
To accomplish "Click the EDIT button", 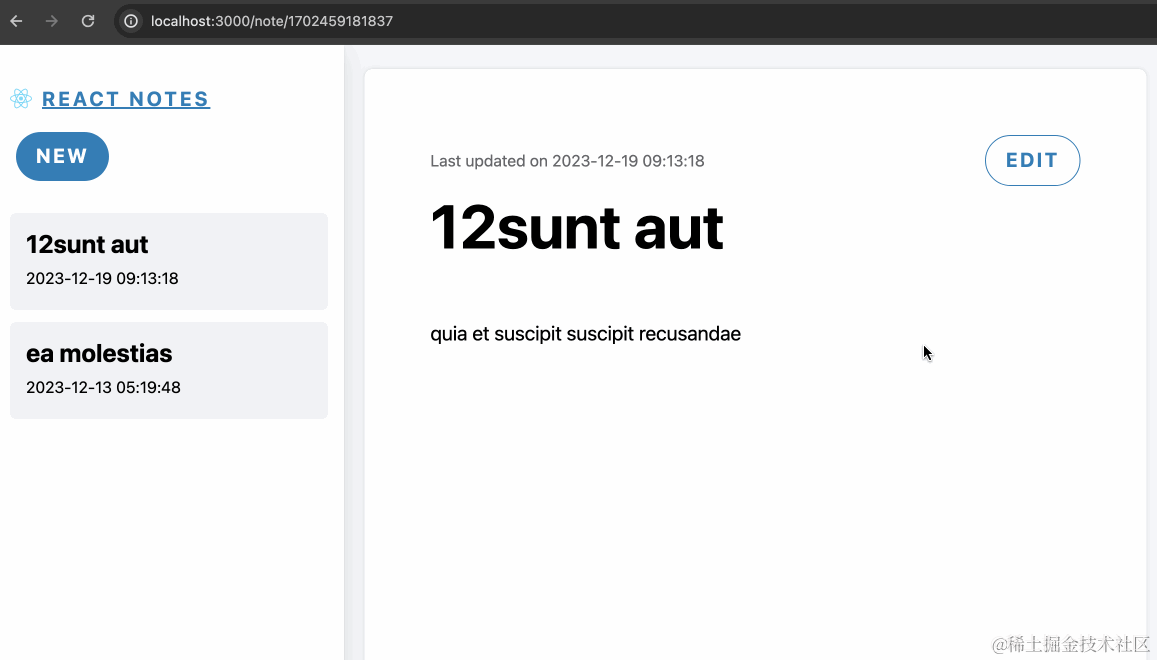I will click(x=1032, y=160).
